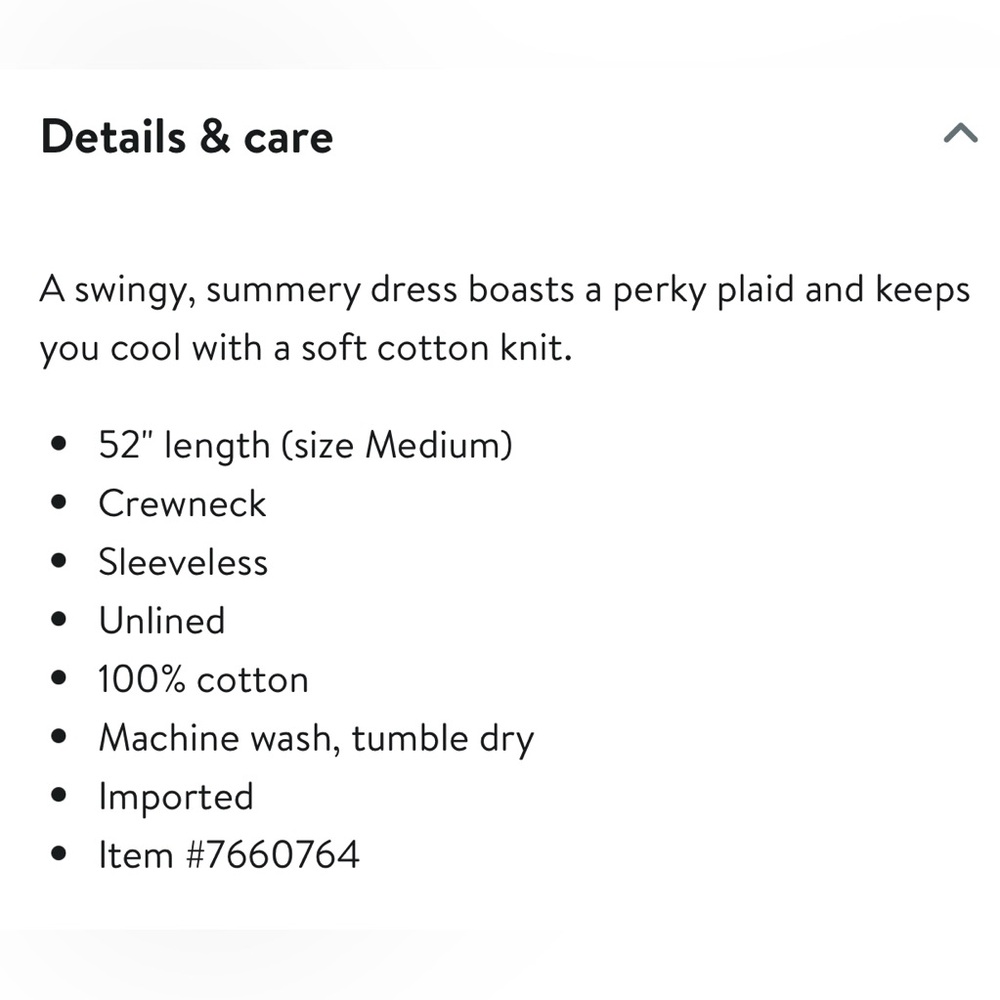Click the bullet dot beside Item #7660764
Viewport: 1000px width, 1000px height.
(x=59, y=853)
